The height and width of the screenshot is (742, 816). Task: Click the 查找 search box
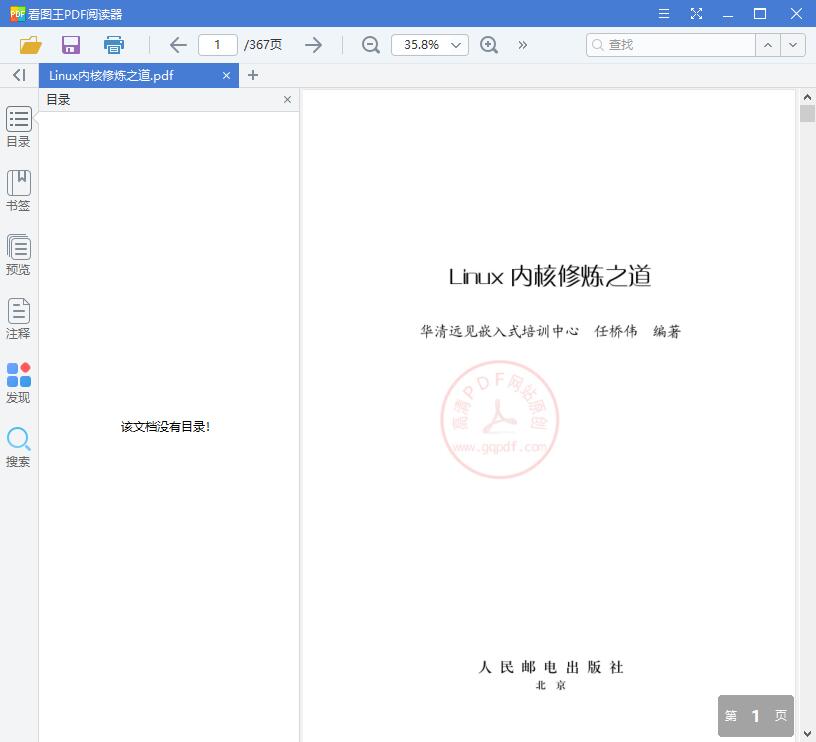click(671, 45)
